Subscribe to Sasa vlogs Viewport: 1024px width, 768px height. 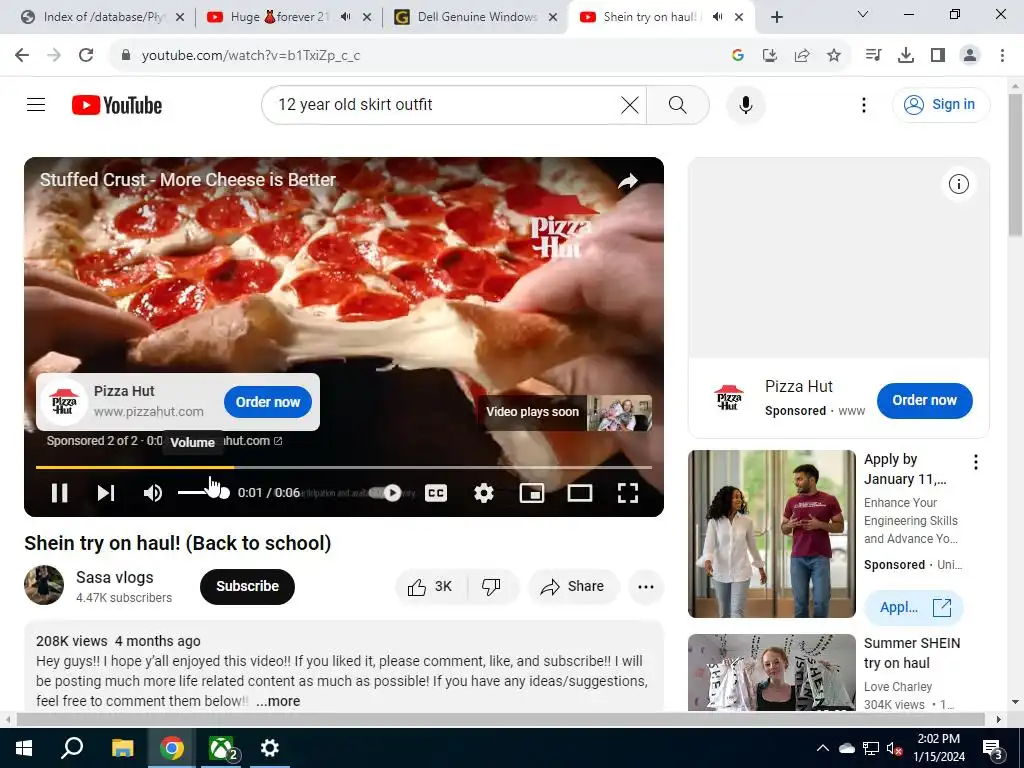click(248, 586)
